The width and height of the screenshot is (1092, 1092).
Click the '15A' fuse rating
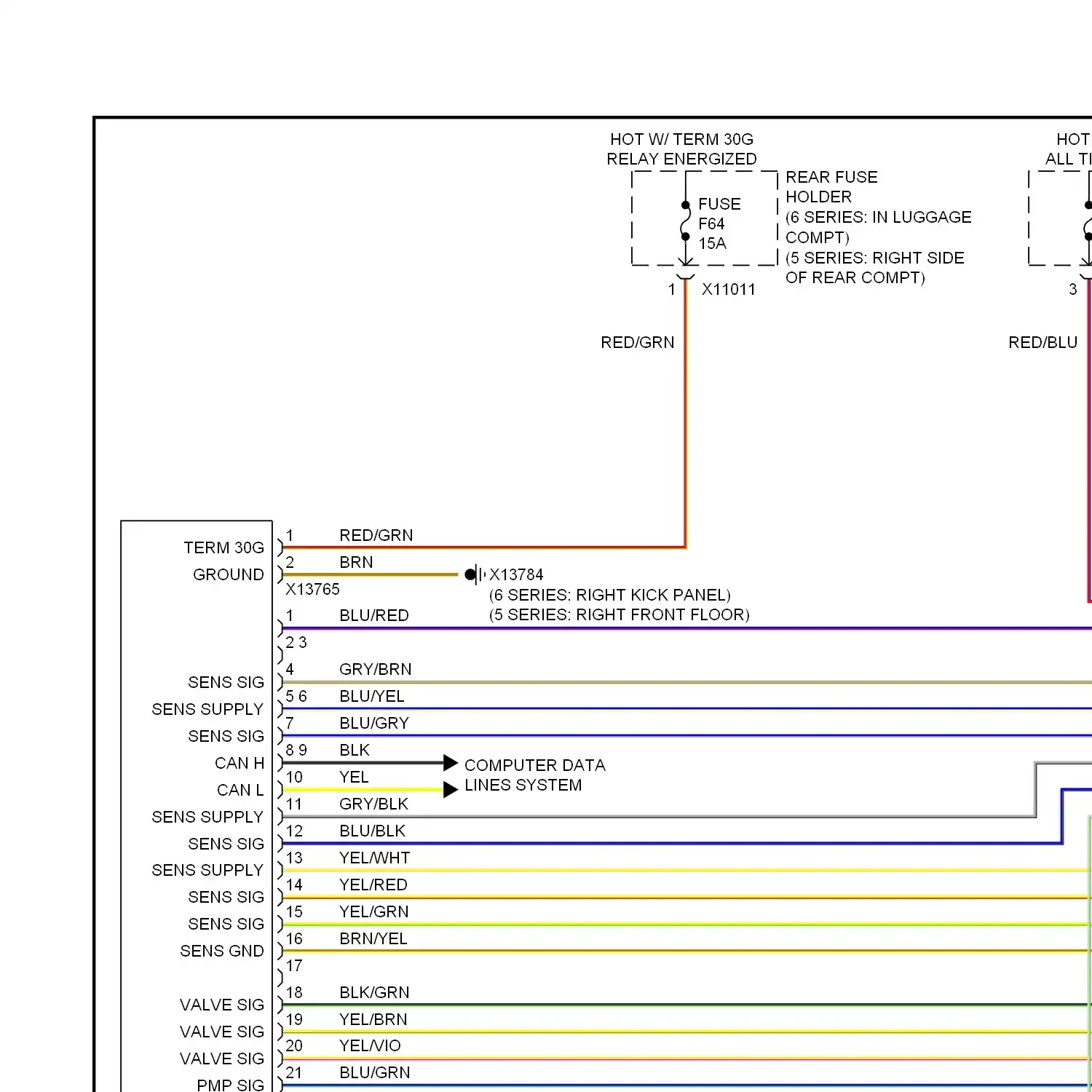click(712, 243)
